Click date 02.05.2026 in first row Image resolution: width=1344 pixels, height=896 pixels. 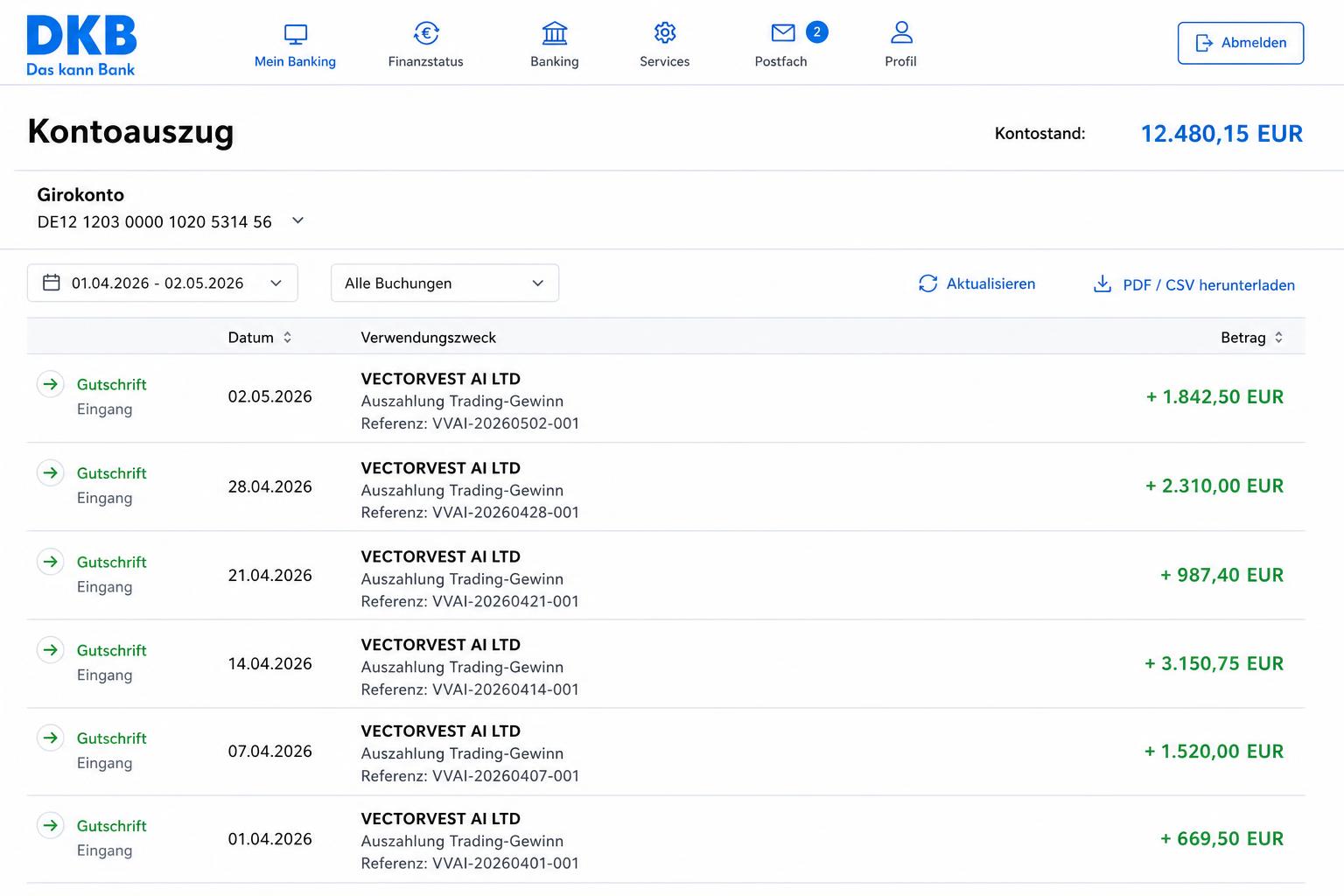tap(270, 396)
